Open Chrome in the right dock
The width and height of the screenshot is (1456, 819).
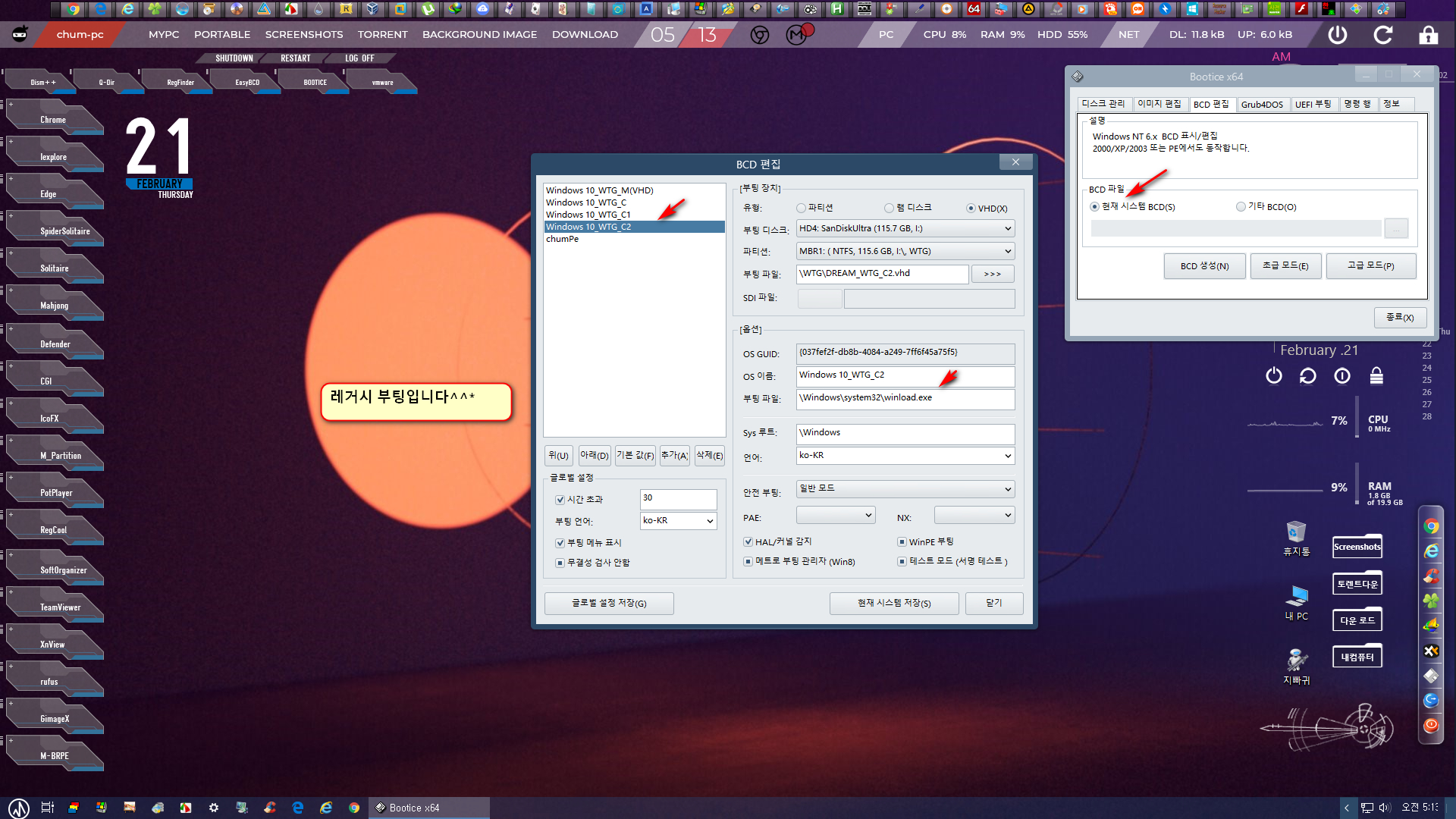click(1431, 526)
